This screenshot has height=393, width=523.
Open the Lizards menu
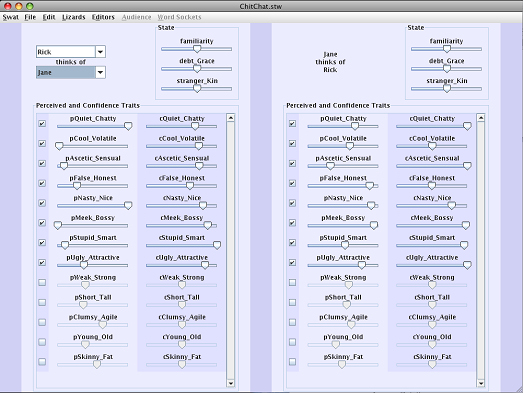point(74,17)
